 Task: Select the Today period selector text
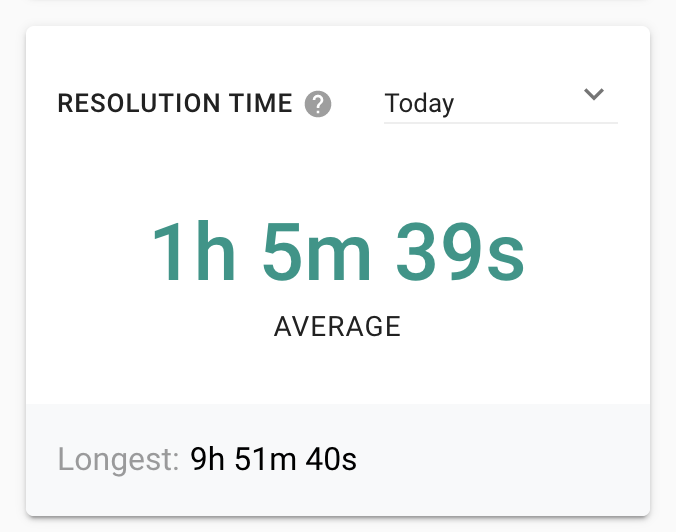pos(419,104)
